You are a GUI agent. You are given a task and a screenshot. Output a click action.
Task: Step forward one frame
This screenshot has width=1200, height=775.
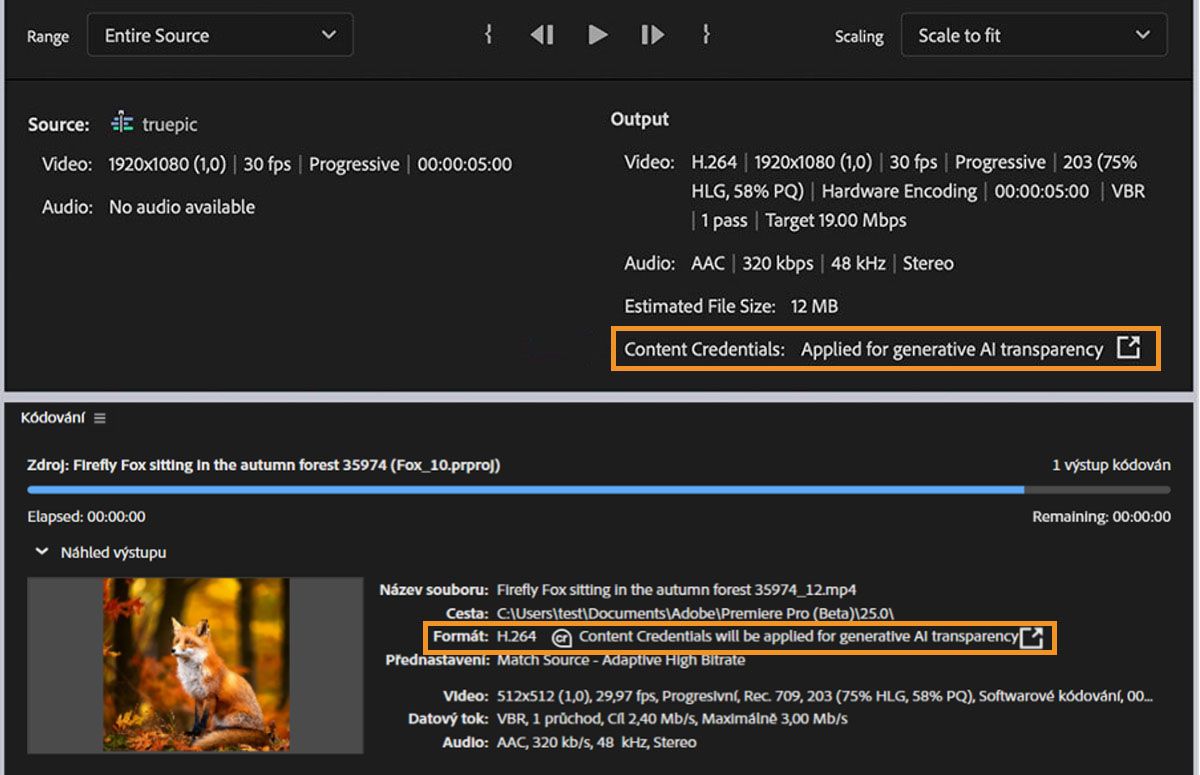point(653,35)
